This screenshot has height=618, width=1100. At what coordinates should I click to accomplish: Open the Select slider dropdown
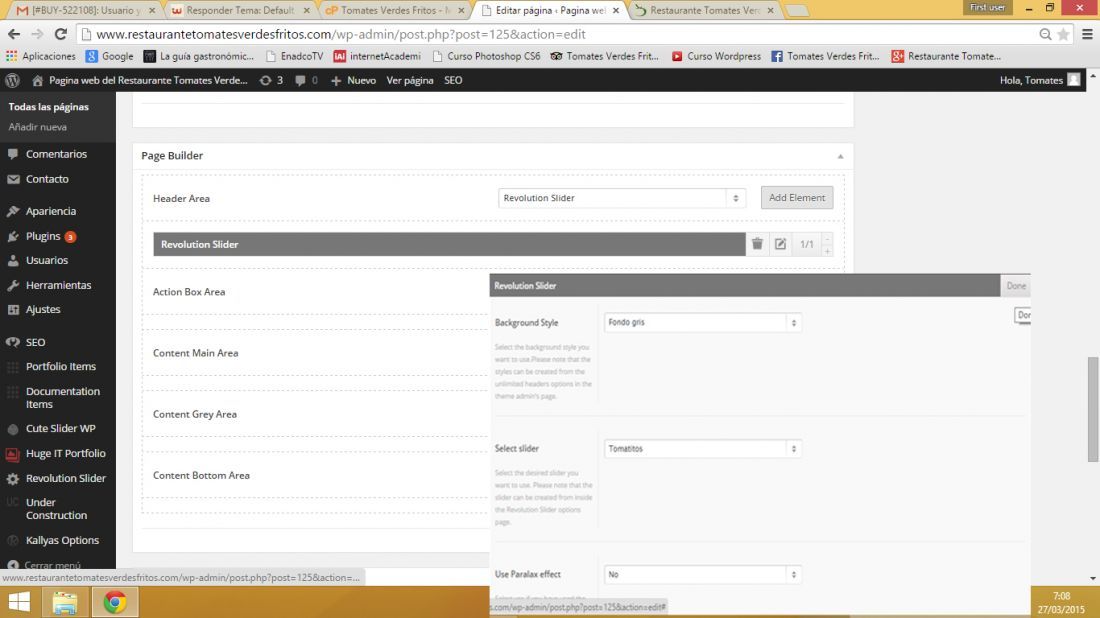coord(702,449)
